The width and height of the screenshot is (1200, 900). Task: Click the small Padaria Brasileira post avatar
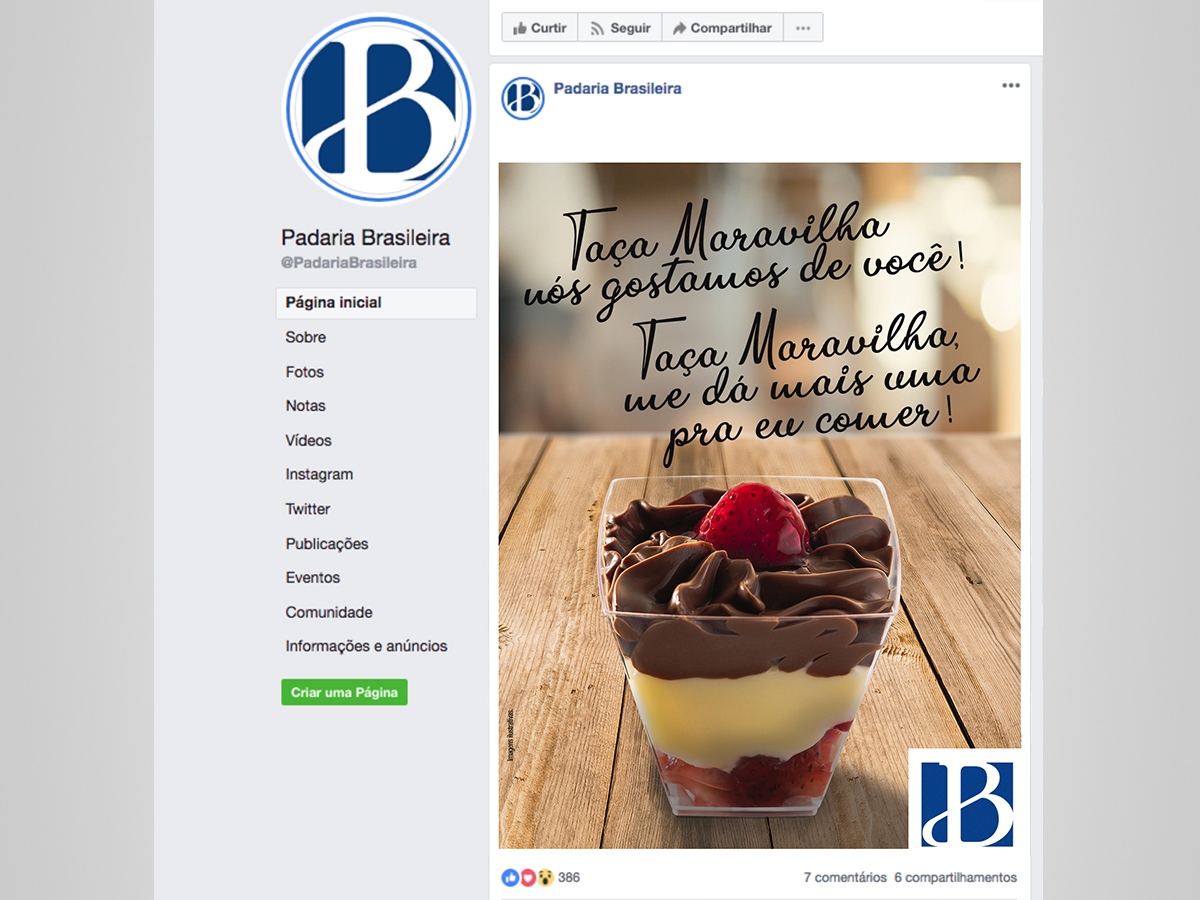(x=523, y=98)
